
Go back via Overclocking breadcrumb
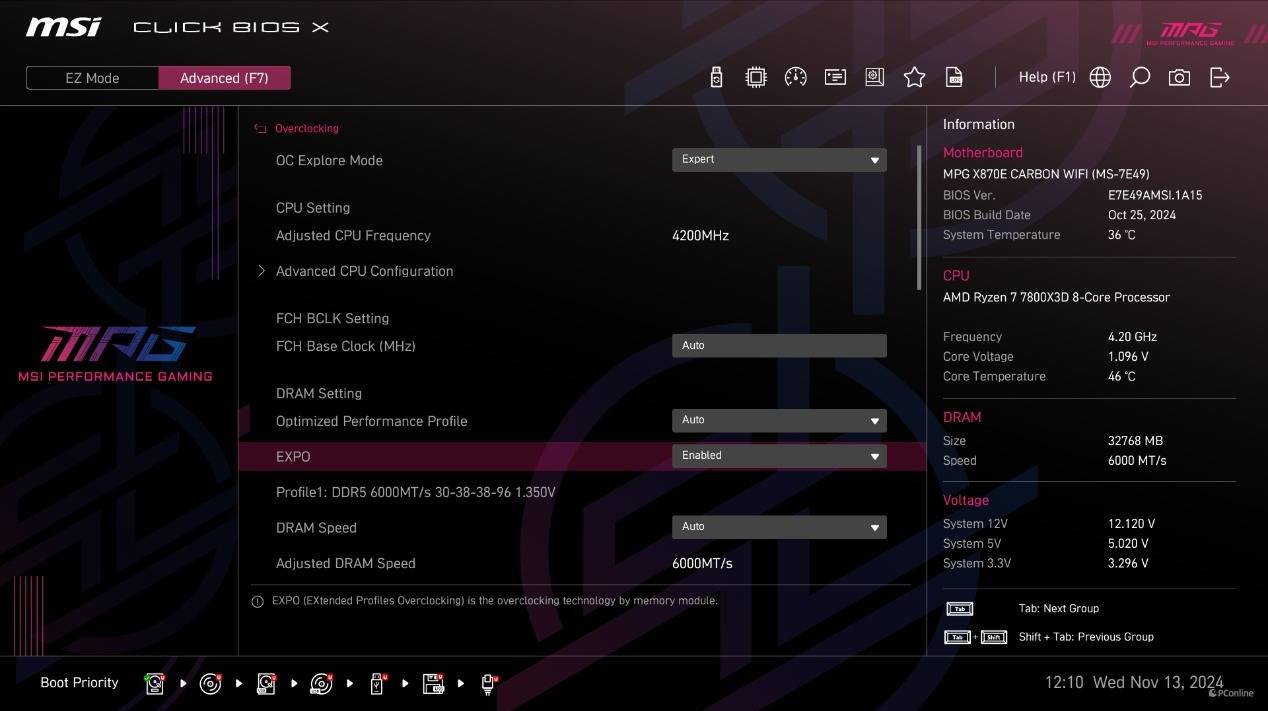tap(306, 129)
